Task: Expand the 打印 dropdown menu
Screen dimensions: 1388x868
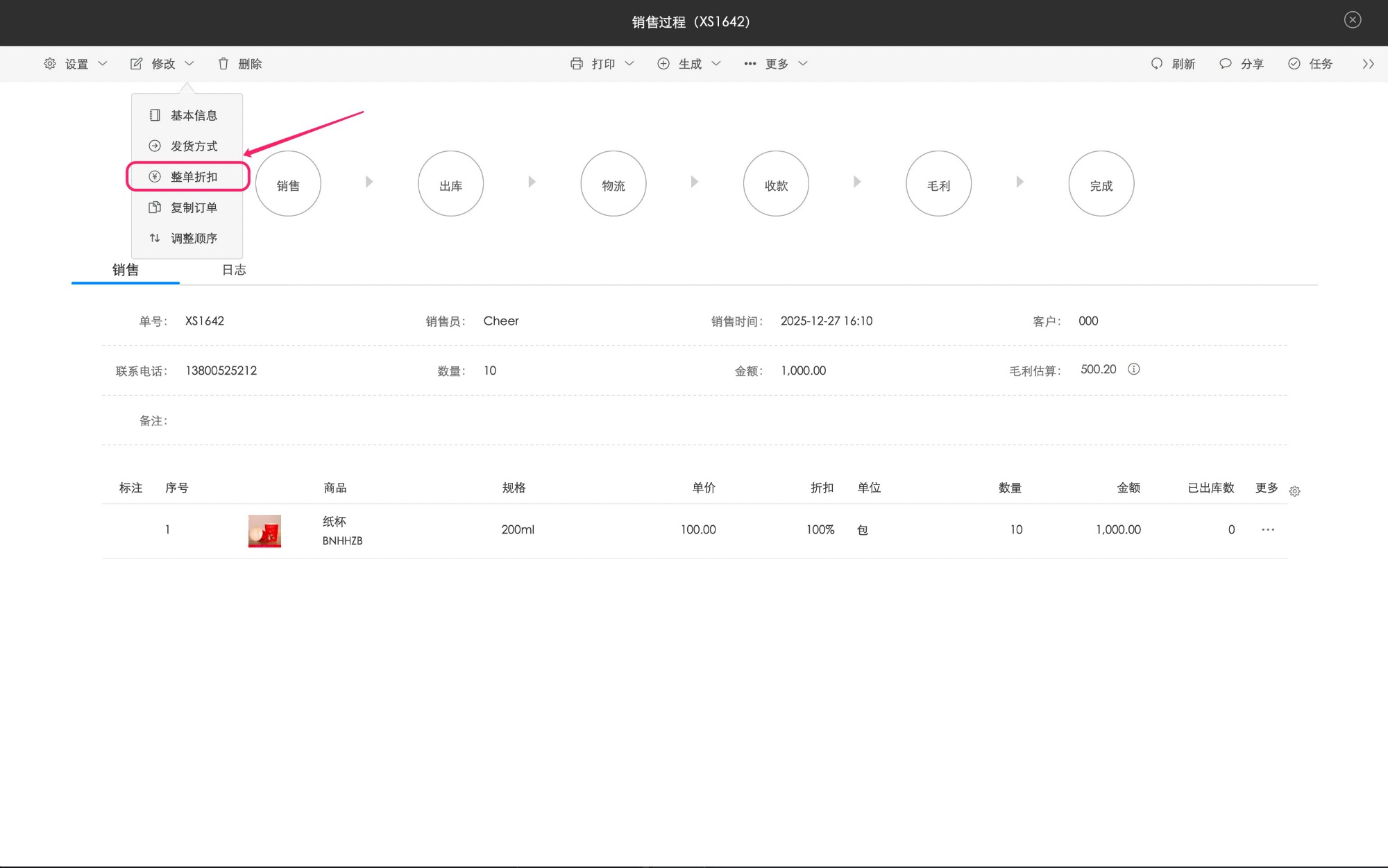Action: [602, 64]
